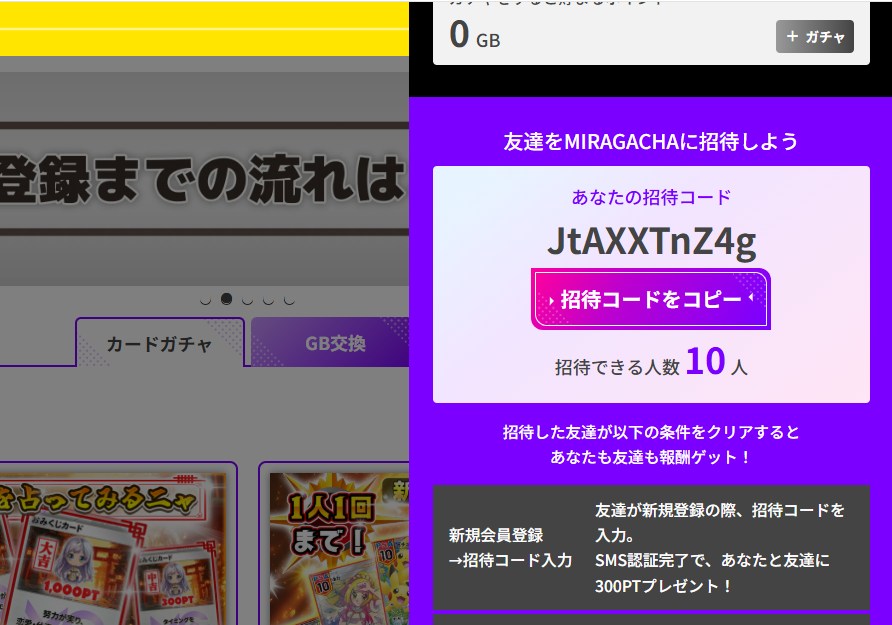Copy invite code with 招待コードをコピー button
Screen dimensions: 892x625
[651, 299]
